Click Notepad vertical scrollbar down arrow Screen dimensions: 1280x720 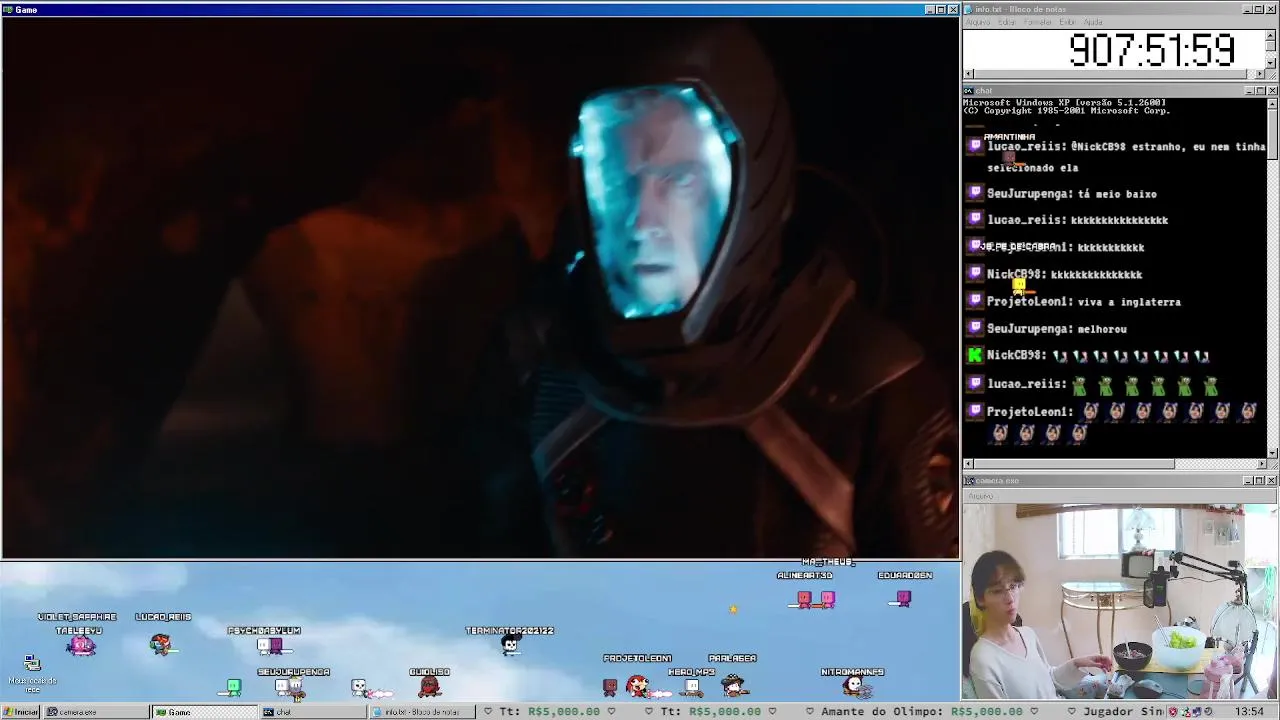pos(1271,63)
